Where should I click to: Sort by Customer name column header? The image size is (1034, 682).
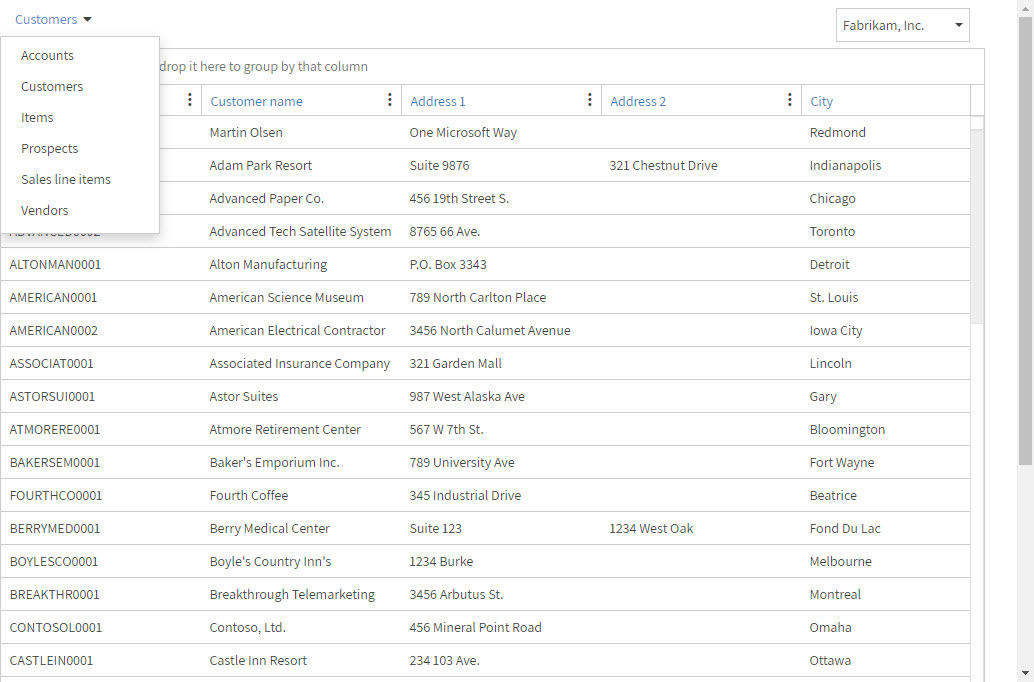point(256,101)
